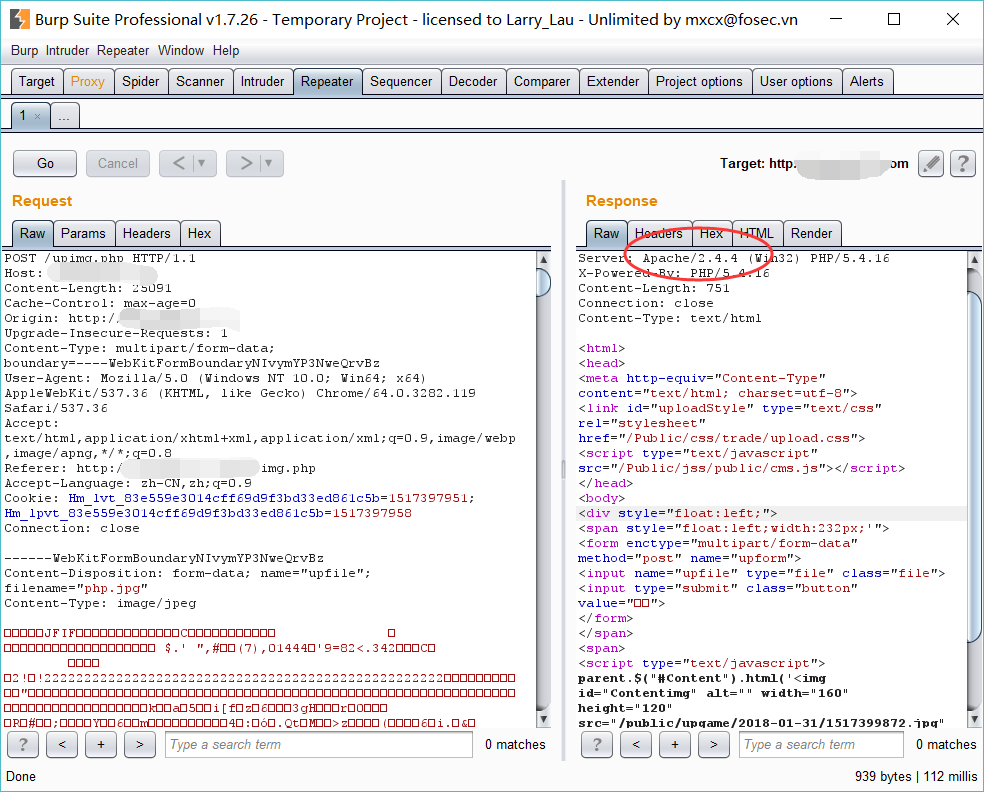
Task: Click "Content-Length: 751" in the response
Action: (653, 289)
